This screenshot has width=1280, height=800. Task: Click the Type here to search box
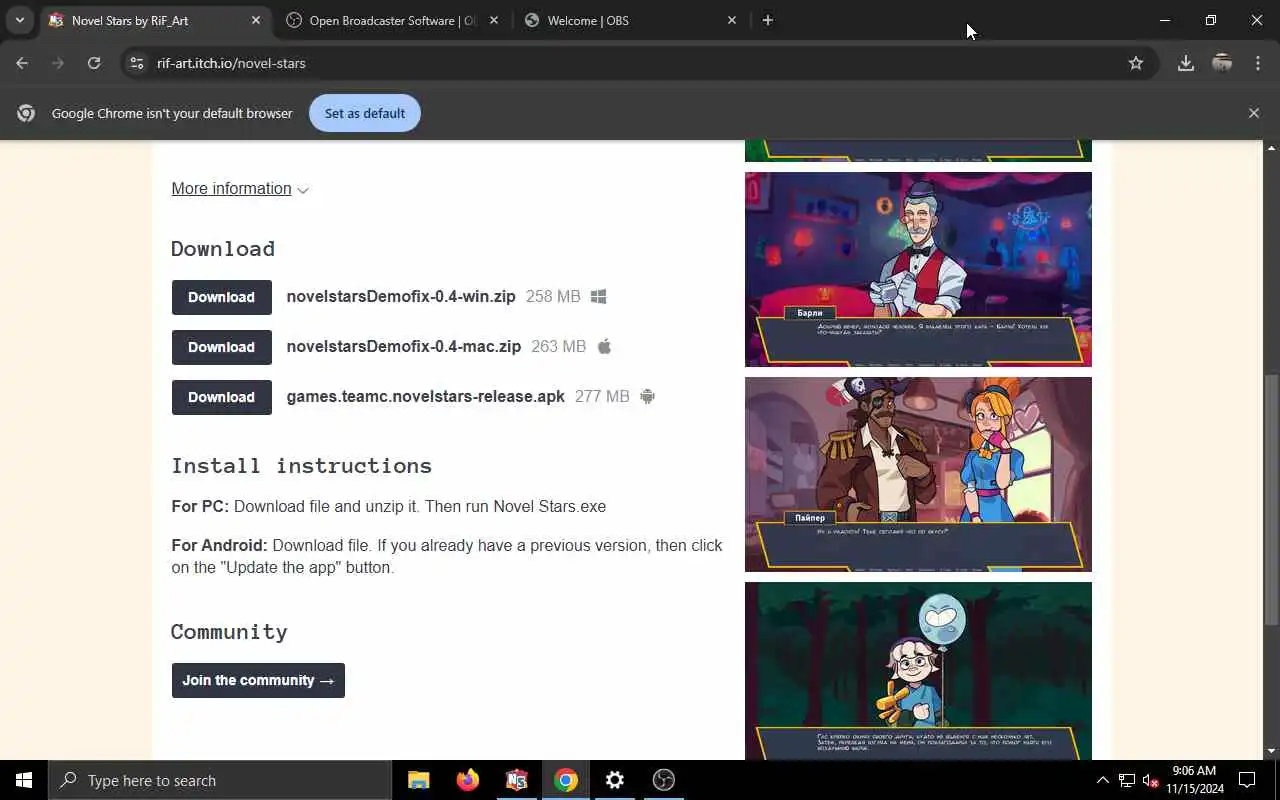click(x=220, y=780)
